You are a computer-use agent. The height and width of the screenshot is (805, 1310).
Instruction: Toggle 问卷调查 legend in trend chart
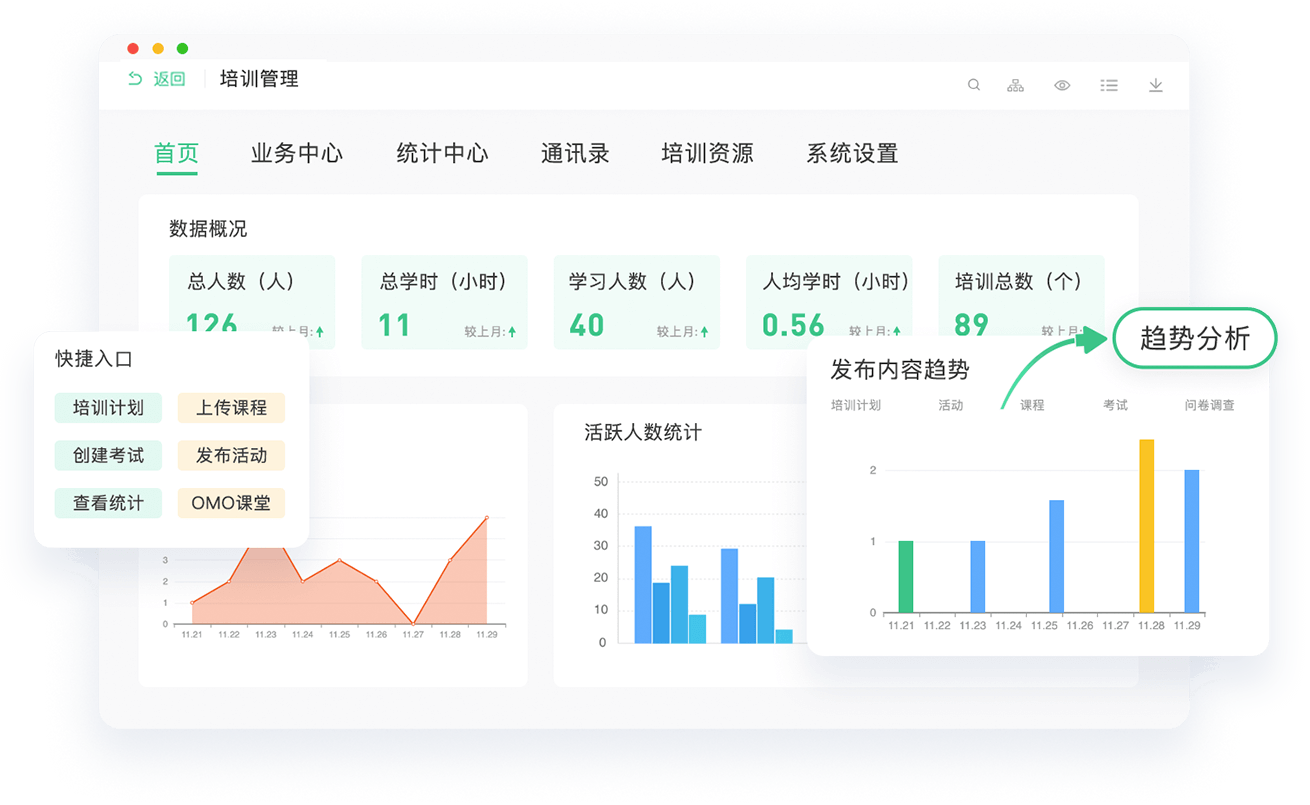(x=1209, y=405)
